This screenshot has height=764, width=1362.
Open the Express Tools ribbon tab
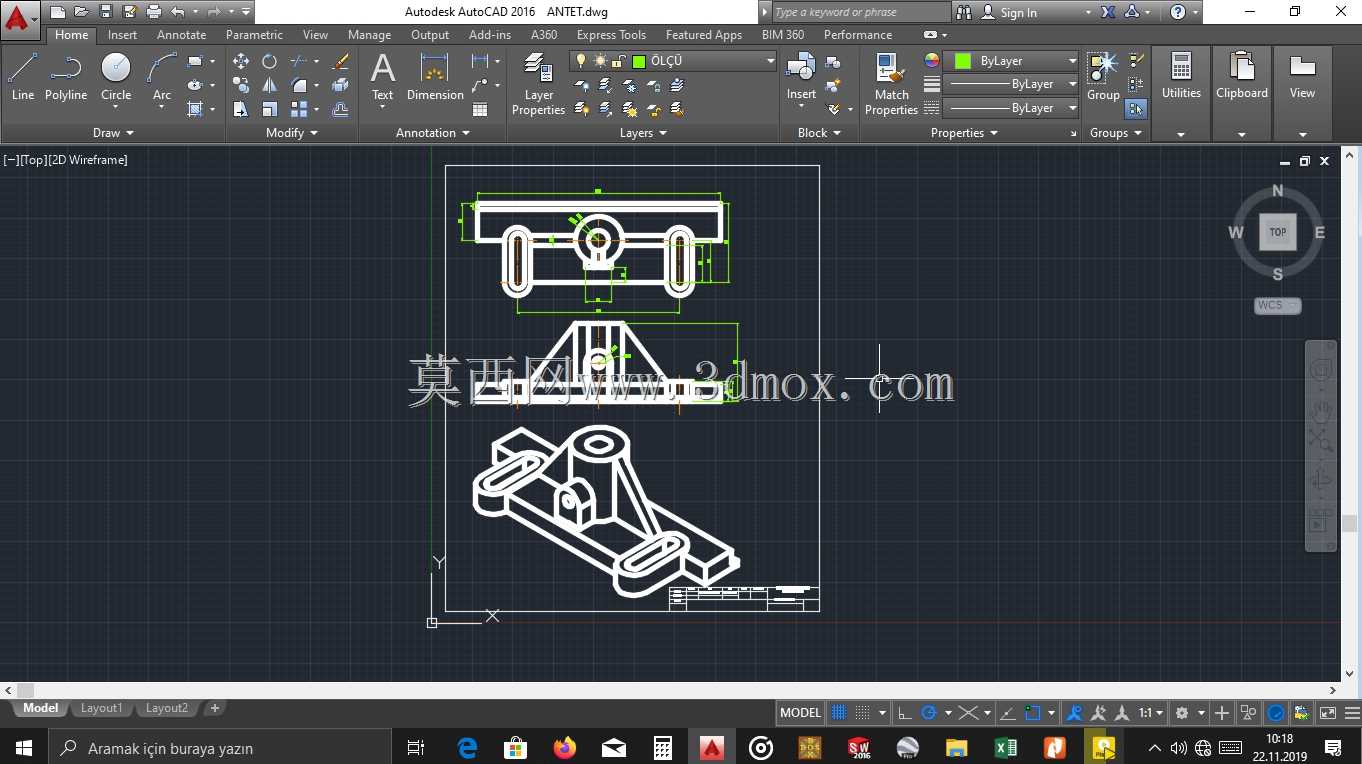[x=611, y=34]
